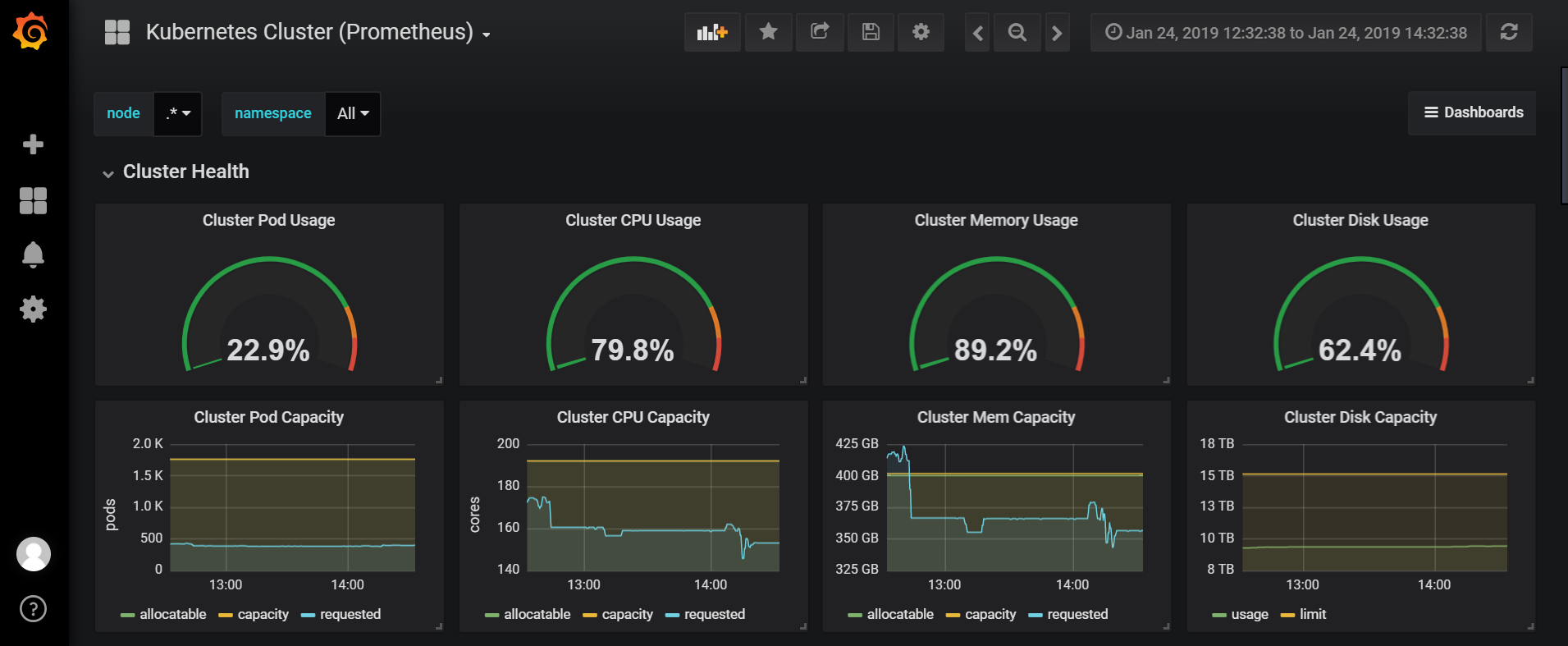Toggle the requested series in CPU Capacity legend
Screen dimensions: 1568x646
coord(714,614)
